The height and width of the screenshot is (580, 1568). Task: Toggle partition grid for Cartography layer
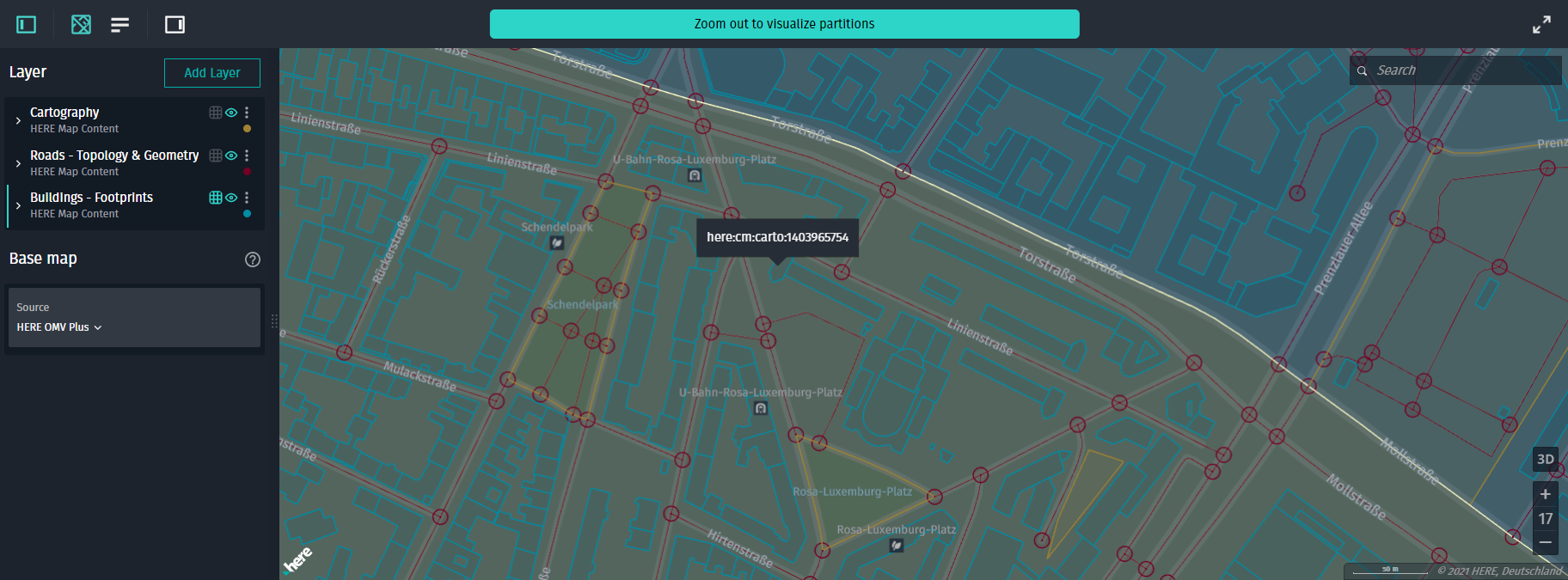pyautogui.click(x=216, y=113)
